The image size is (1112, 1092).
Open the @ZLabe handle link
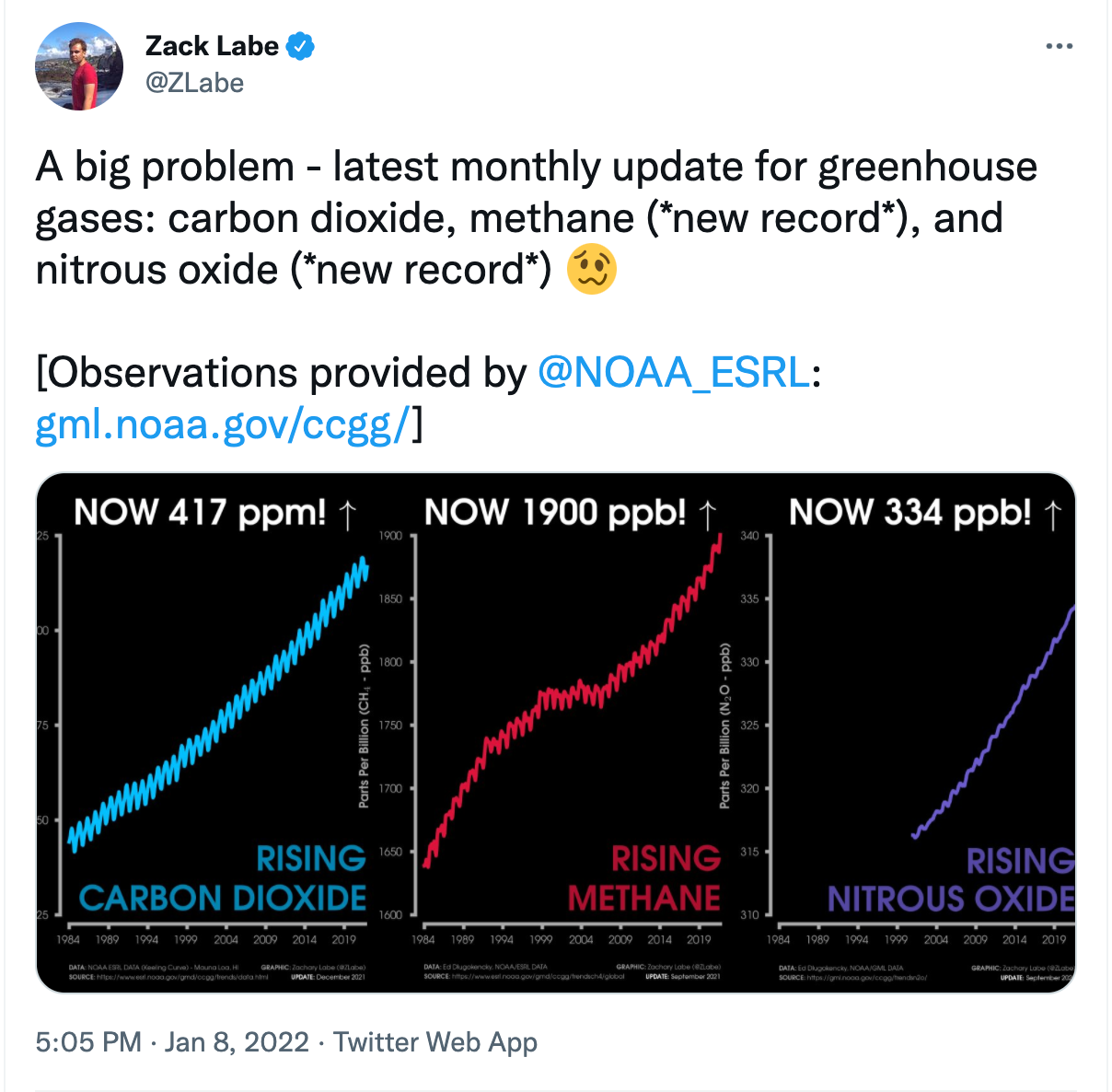tap(195, 83)
